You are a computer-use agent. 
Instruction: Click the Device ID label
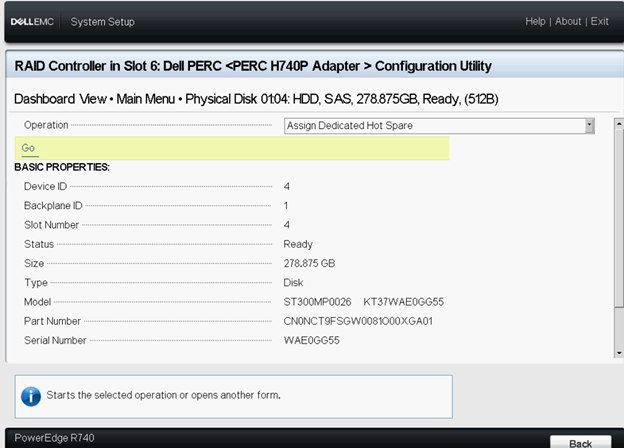[x=45, y=186]
